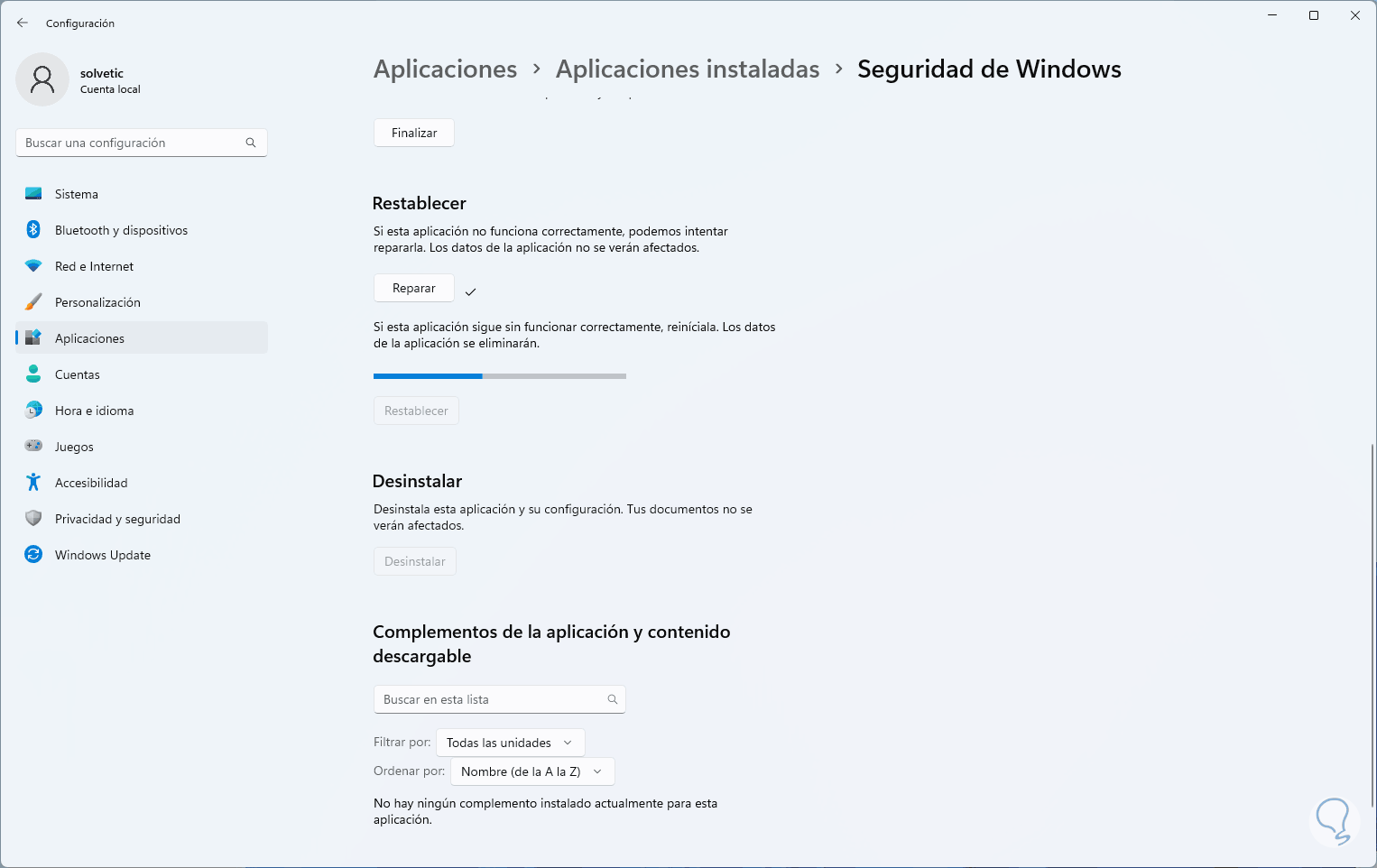Image resolution: width=1377 pixels, height=868 pixels.
Task: Go to Bluetooth y dispositivos settings
Action: (x=142, y=230)
